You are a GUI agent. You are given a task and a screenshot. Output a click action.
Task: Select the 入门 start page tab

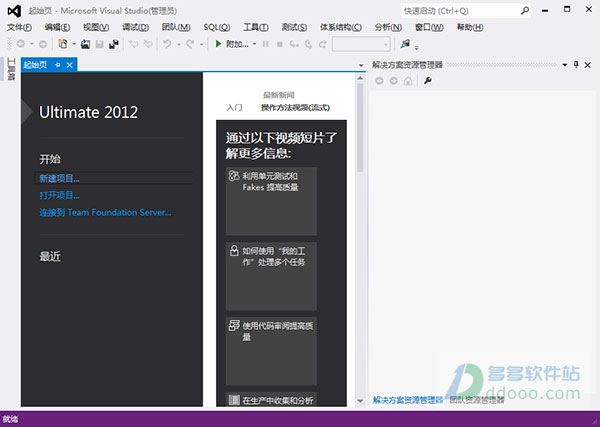(234, 108)
